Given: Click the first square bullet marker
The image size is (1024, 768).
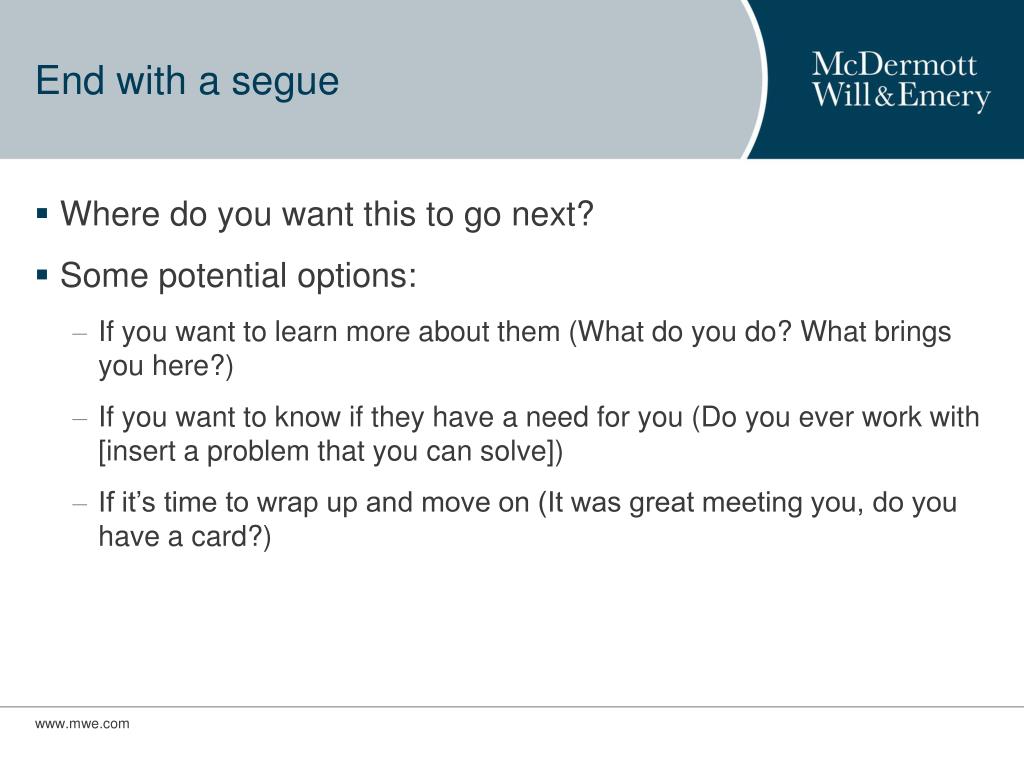Looking at the screenshot, I should point(42,214).
